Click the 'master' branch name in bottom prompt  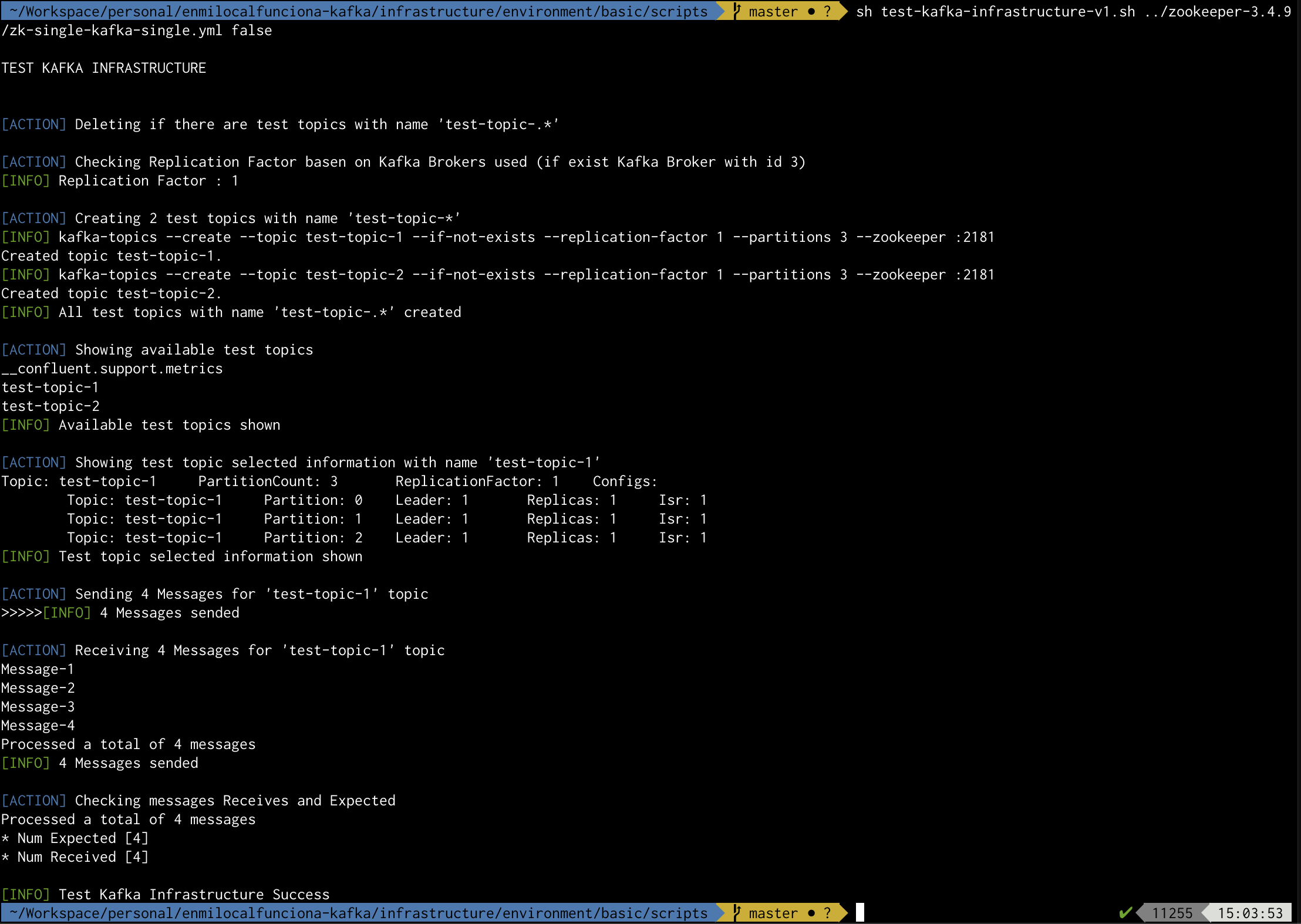(773, 913)
